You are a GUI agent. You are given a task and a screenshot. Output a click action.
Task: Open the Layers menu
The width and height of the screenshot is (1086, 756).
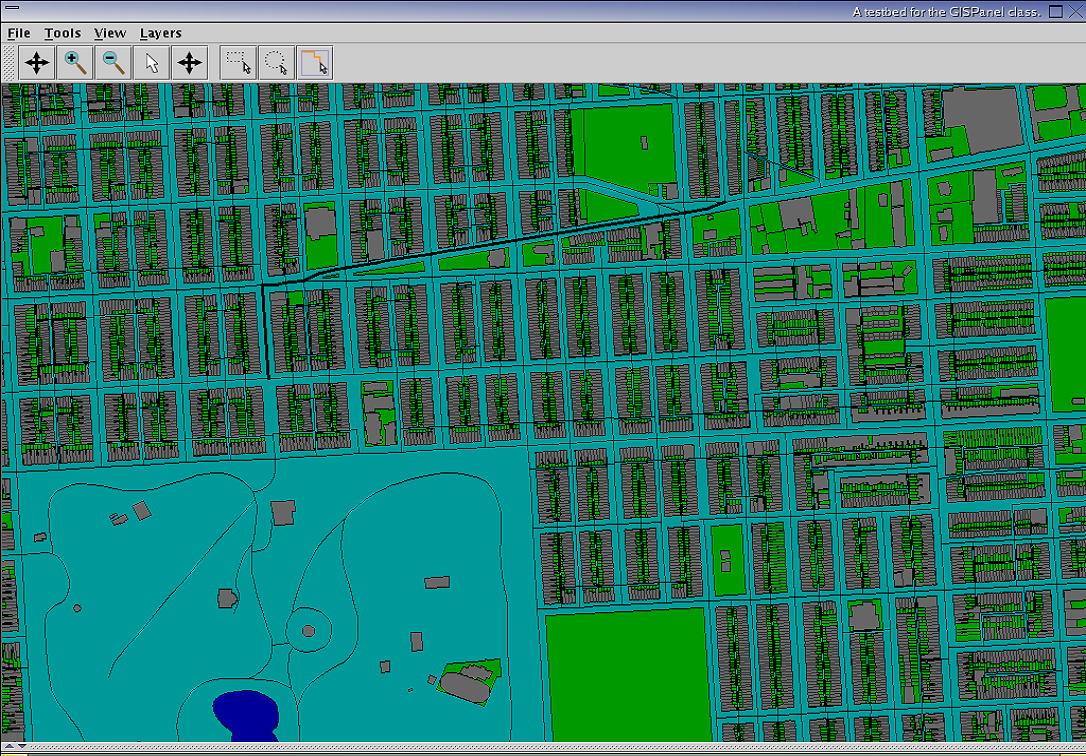tap(160, 33)
